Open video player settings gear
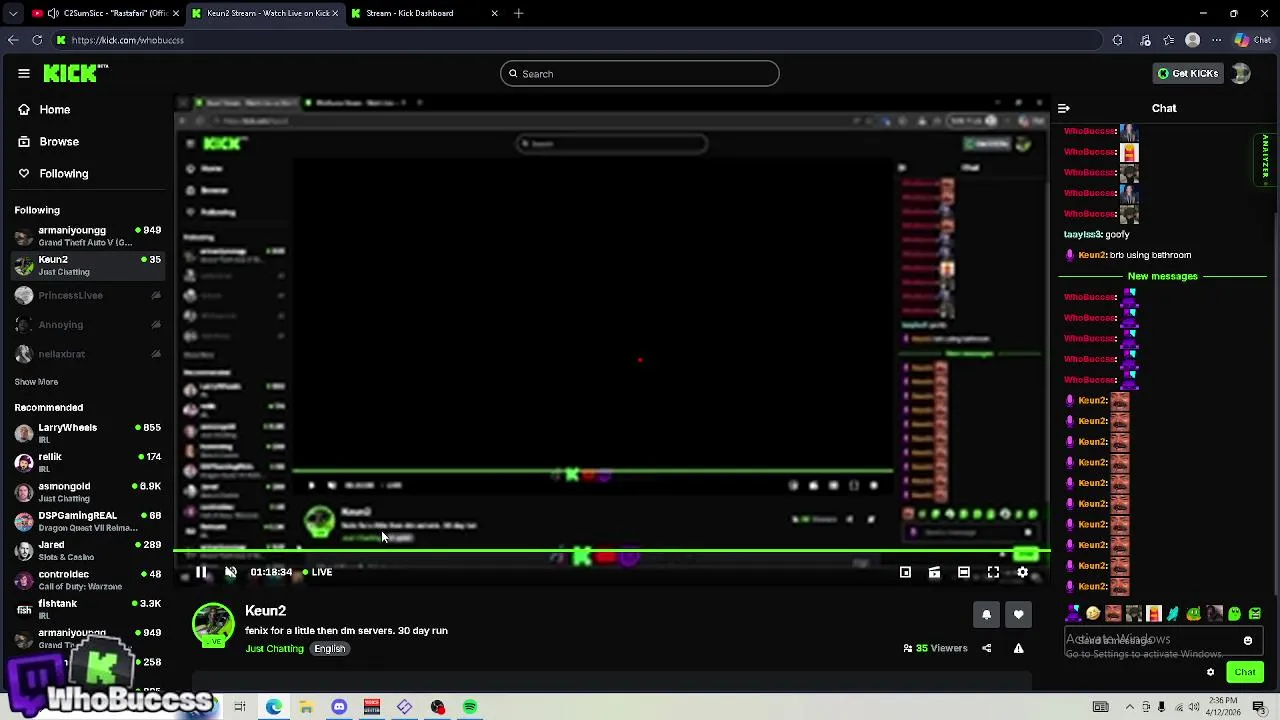Image resolution: width=1280 pixels, height=720 pixels. pyautogui.click(x=1022, y=572)
